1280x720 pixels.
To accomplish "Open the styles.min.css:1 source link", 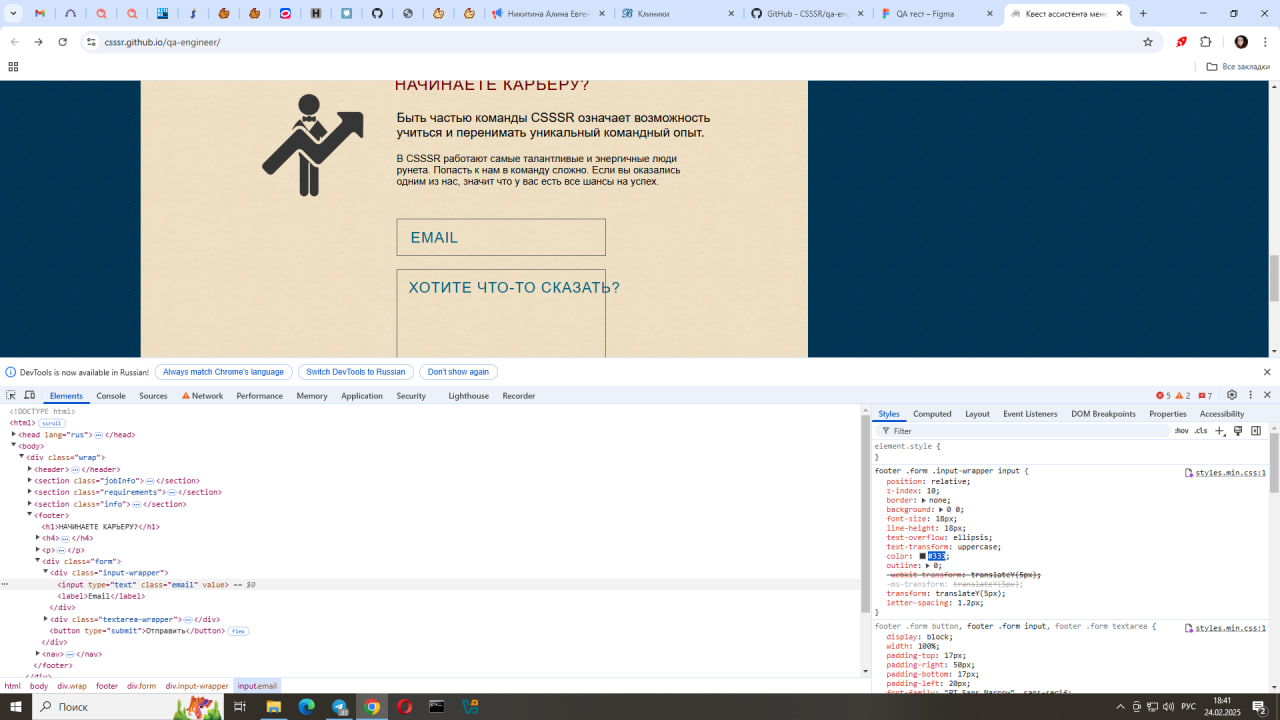I will coord(1230,472).
